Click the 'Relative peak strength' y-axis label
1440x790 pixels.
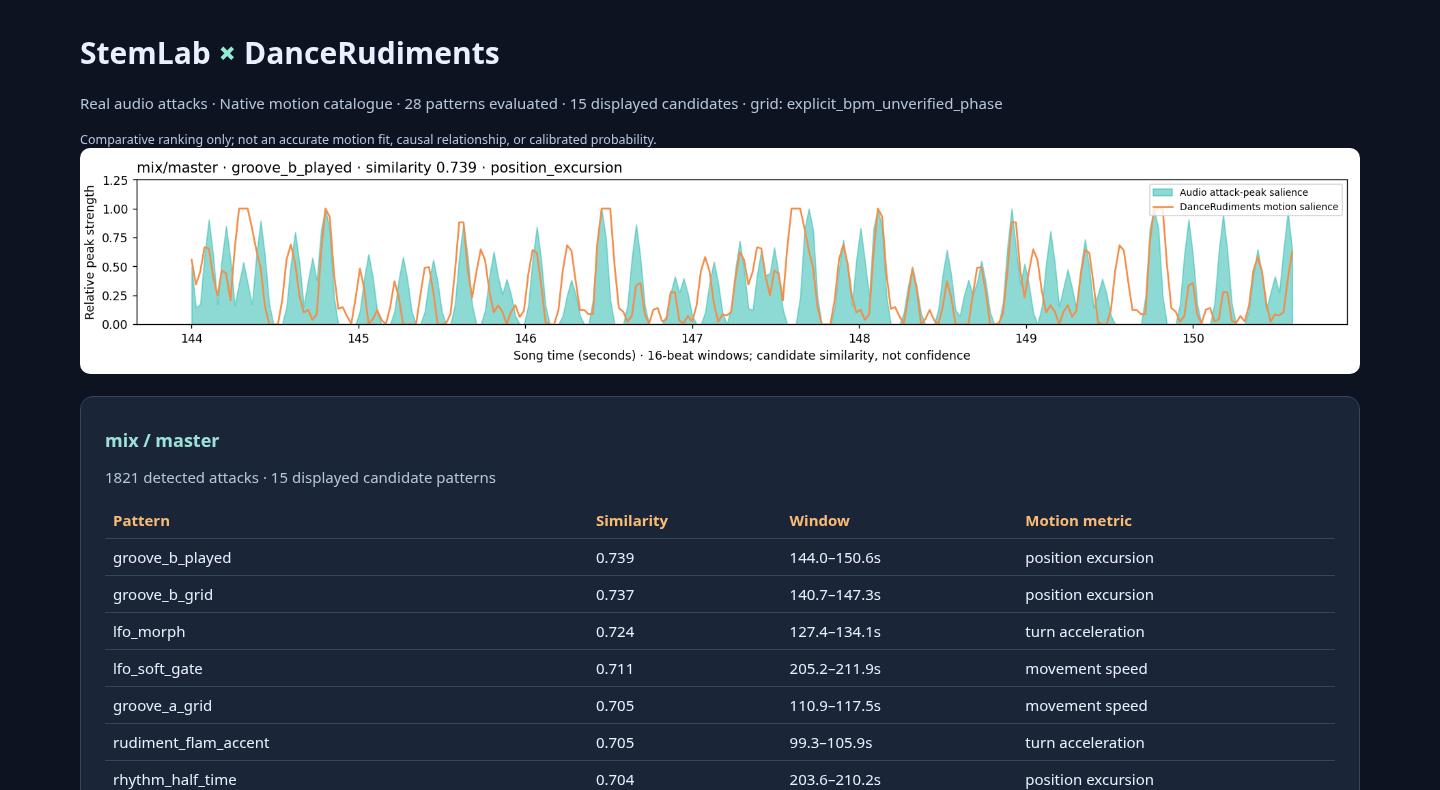[90, 252]
